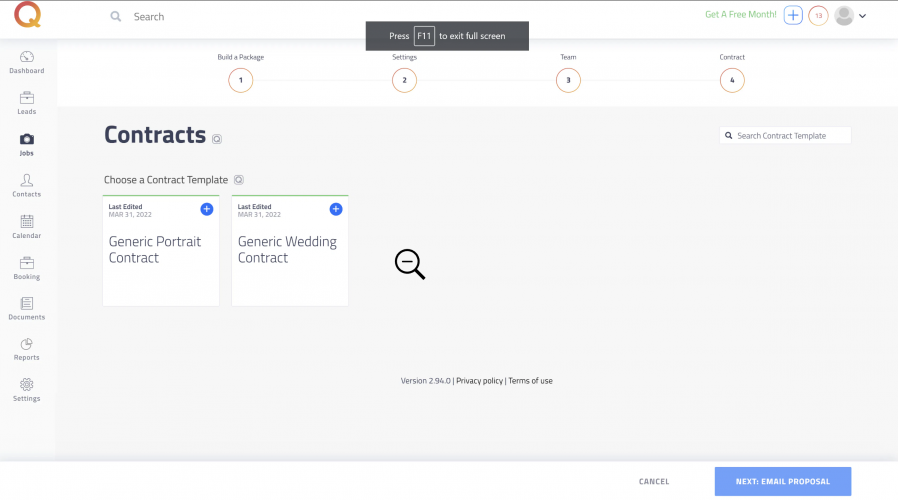Open the Documents section
The width and height of the screenshot is (898, 500).
pos(27,308)
